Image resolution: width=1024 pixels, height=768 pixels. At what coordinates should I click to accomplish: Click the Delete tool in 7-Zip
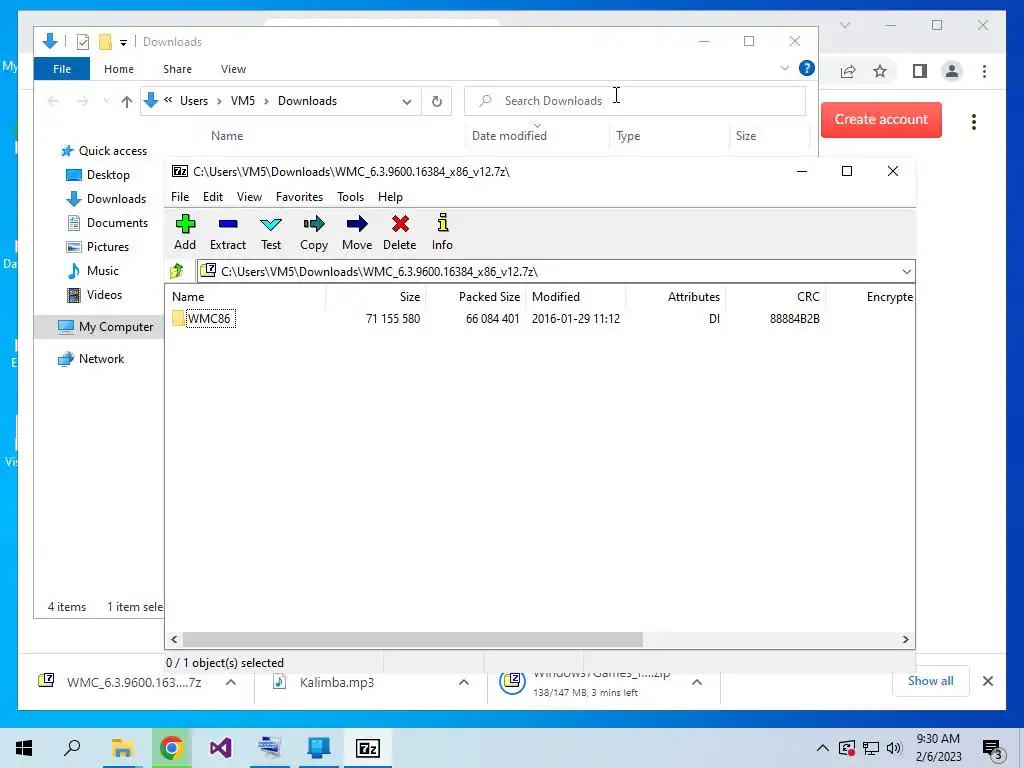point(400,233)
